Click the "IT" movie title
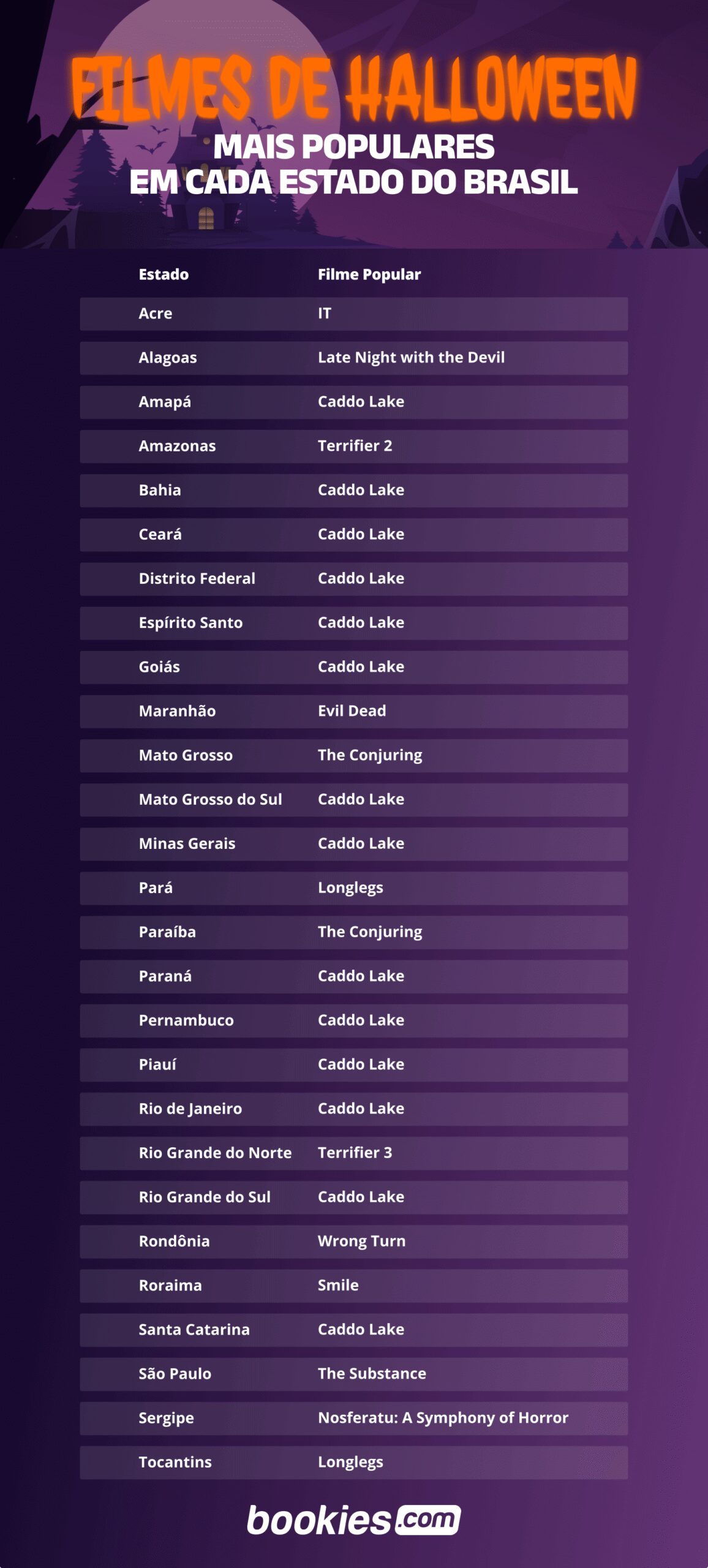Screen dimensions: 708x1568 [x=325, y=314]
